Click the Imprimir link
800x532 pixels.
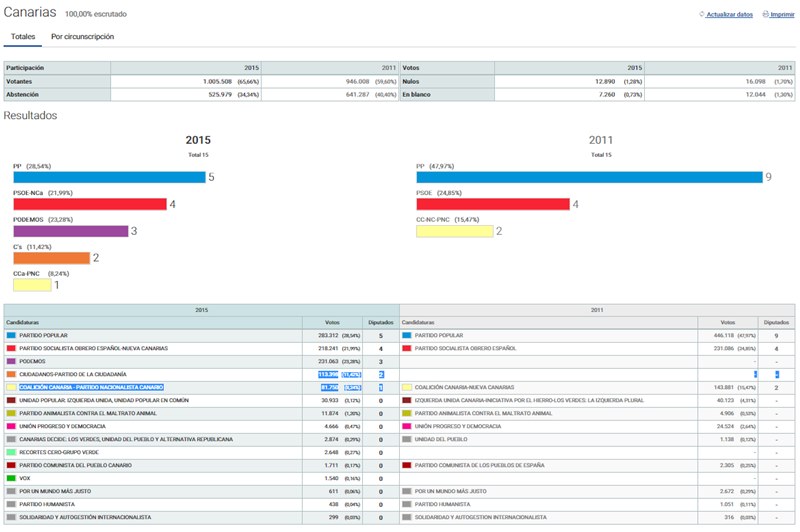coord(783,15)
